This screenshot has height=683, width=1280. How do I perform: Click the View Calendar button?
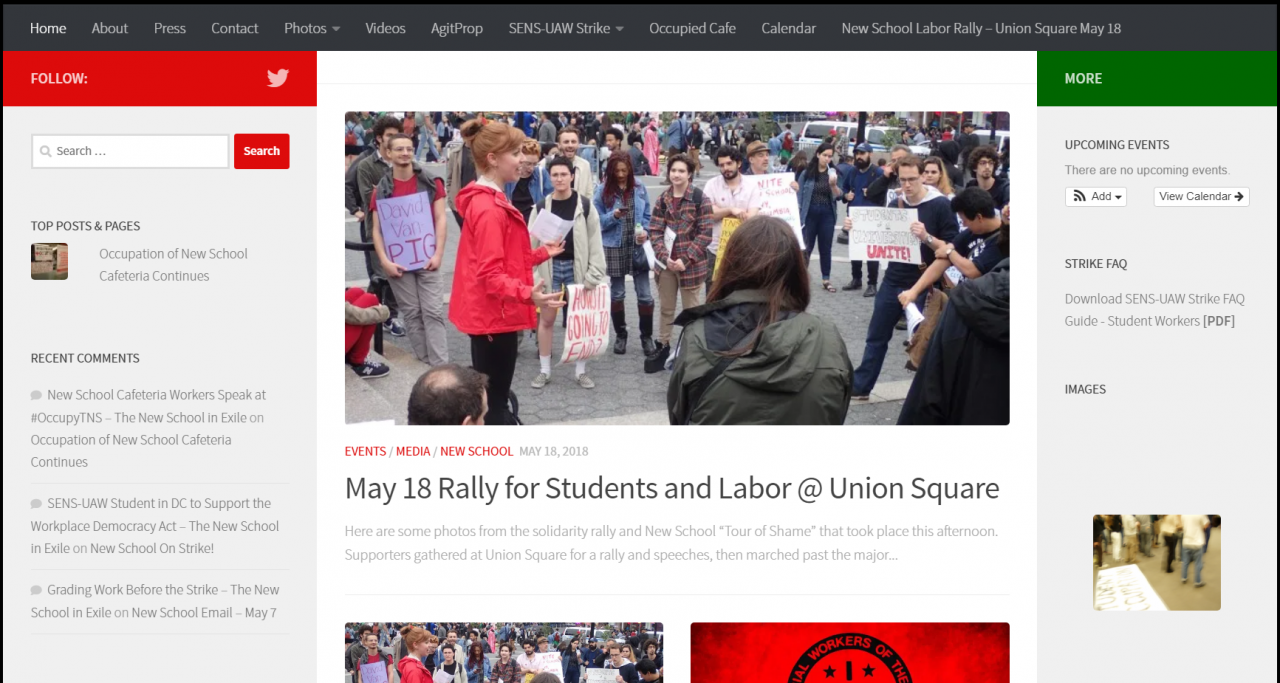1202,197
